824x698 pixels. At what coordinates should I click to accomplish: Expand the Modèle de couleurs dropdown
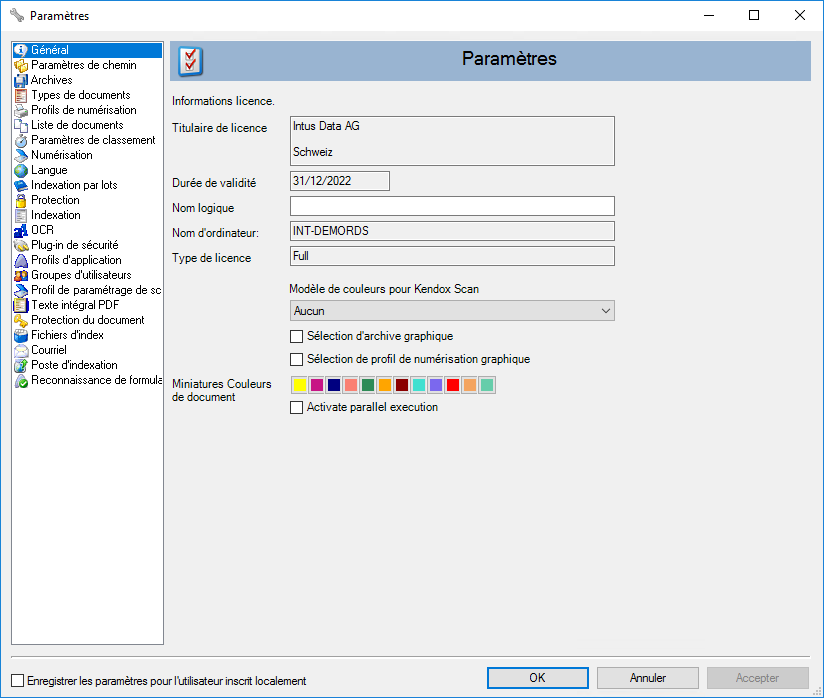tap(452, 311)
